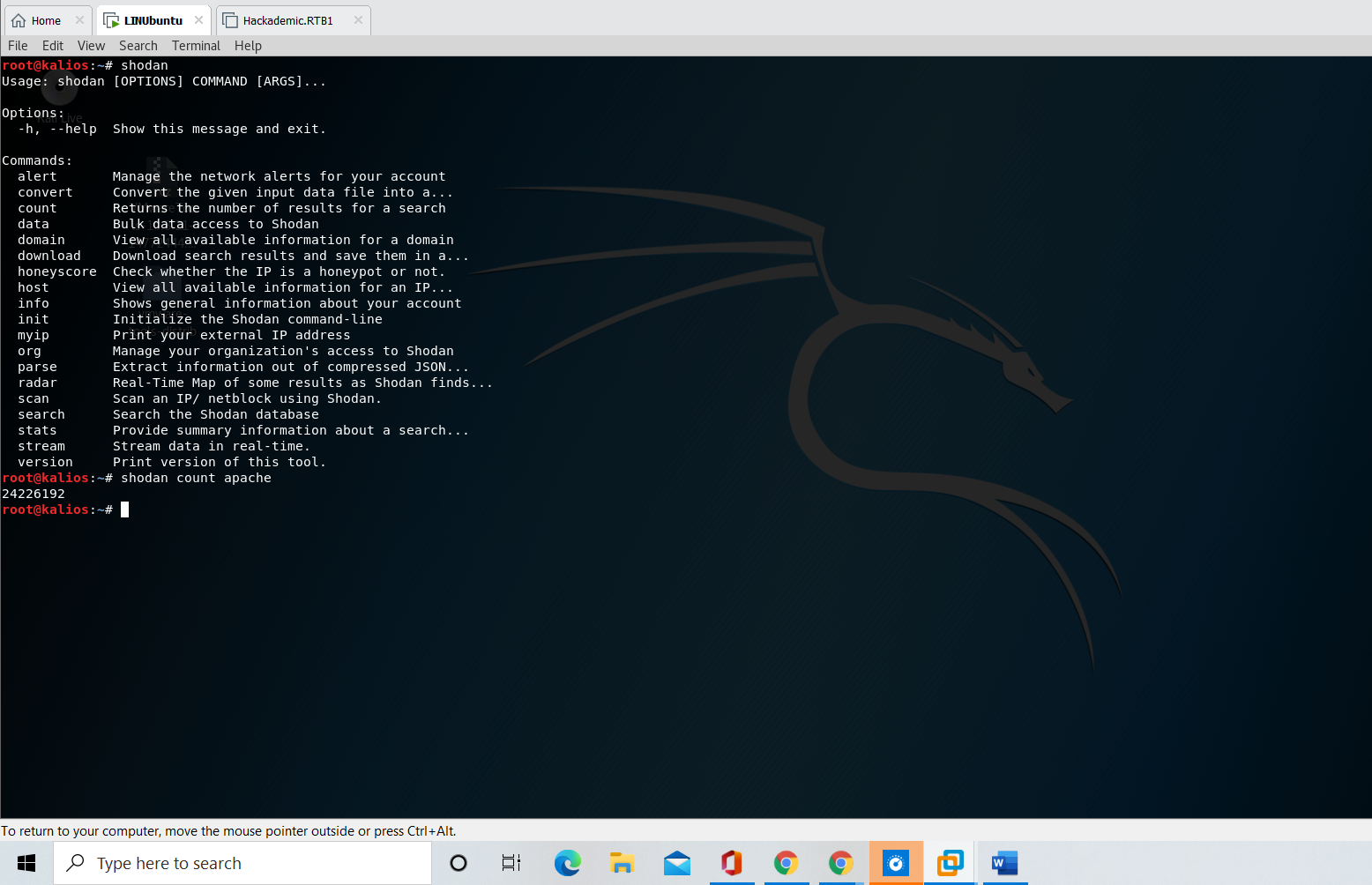Viewport: 1372px width, 885px height.
Task: Open File Explorer from the taskbar
Action: click(x=622, y=863)
